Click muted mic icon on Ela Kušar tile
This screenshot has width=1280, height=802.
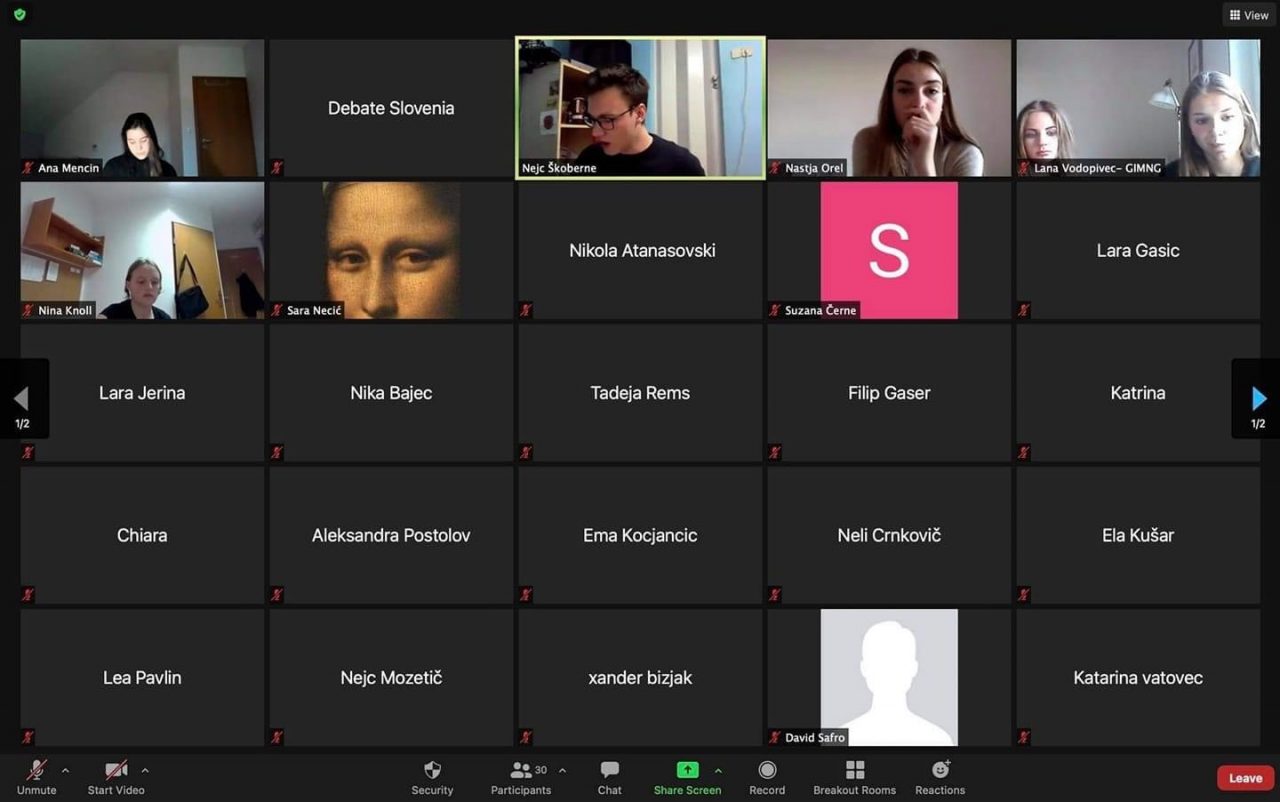tap(1024, 595)
